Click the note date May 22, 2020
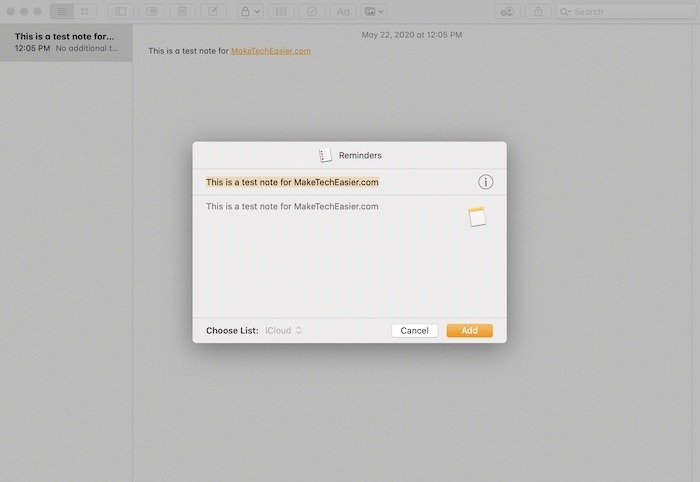 (412, 35)
